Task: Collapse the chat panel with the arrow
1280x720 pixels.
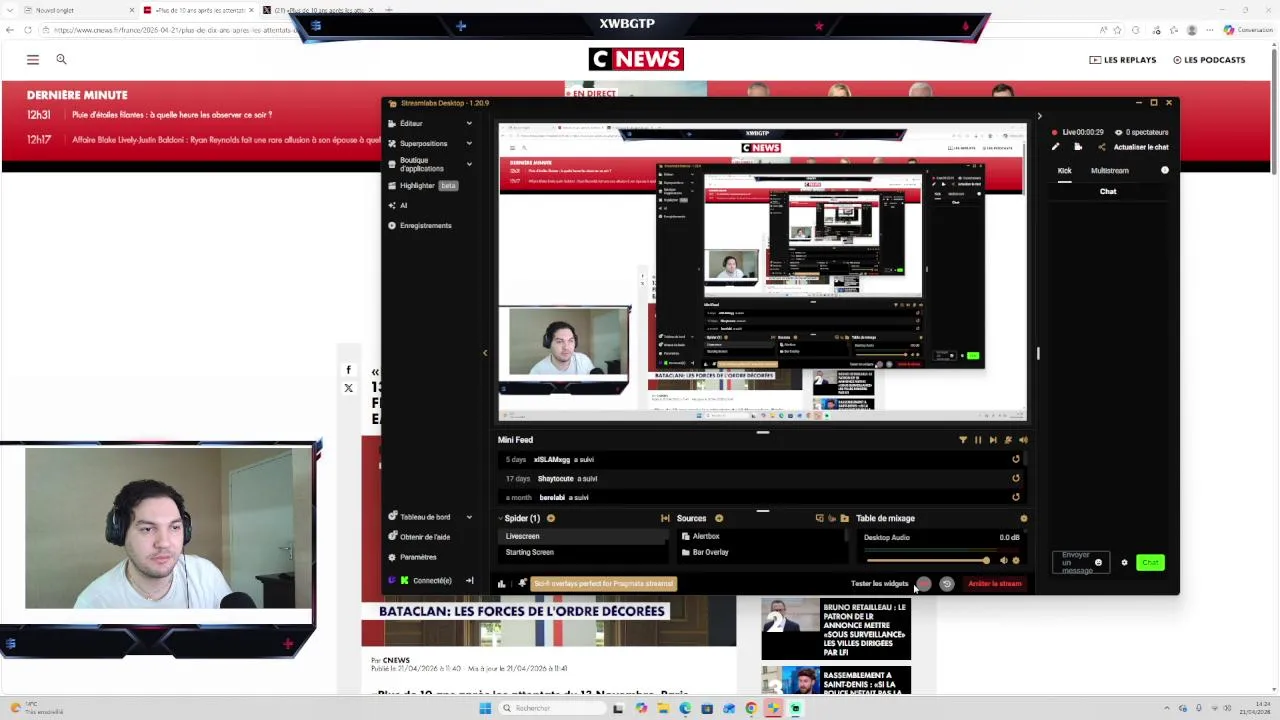Action: (1039, 116)
